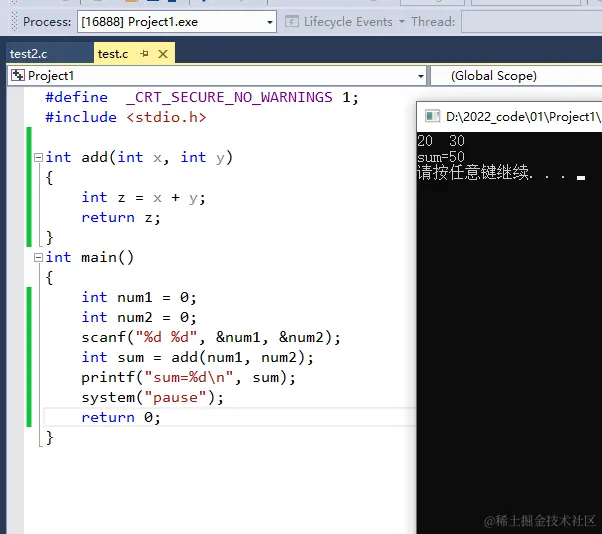This screenshot has width=602, height=534.
Task: Toggle the pin icon on test.c tab
Action: 144,54
